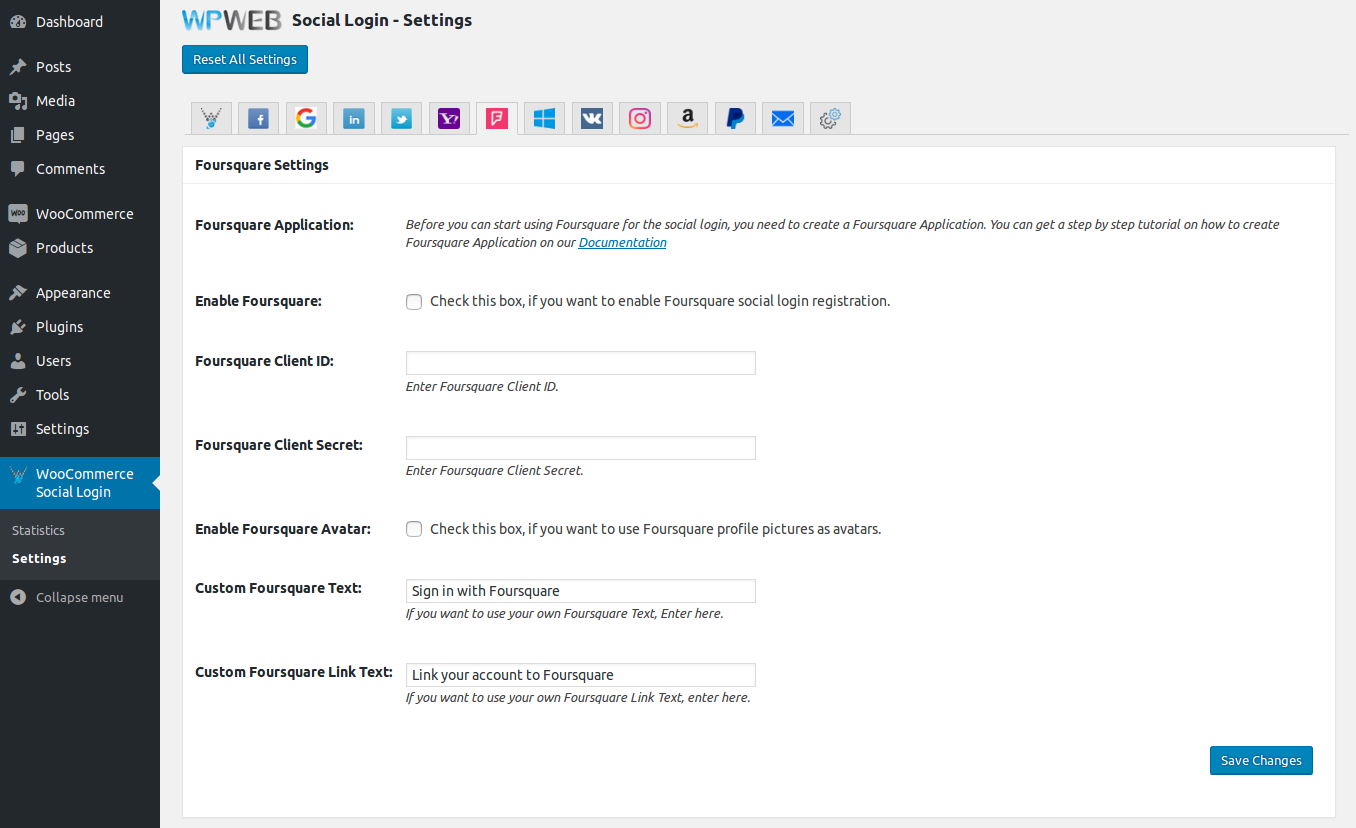Focus the Foursquare Client Secret field
Viewport: 1356px width, 828px height.
[580, 448]
